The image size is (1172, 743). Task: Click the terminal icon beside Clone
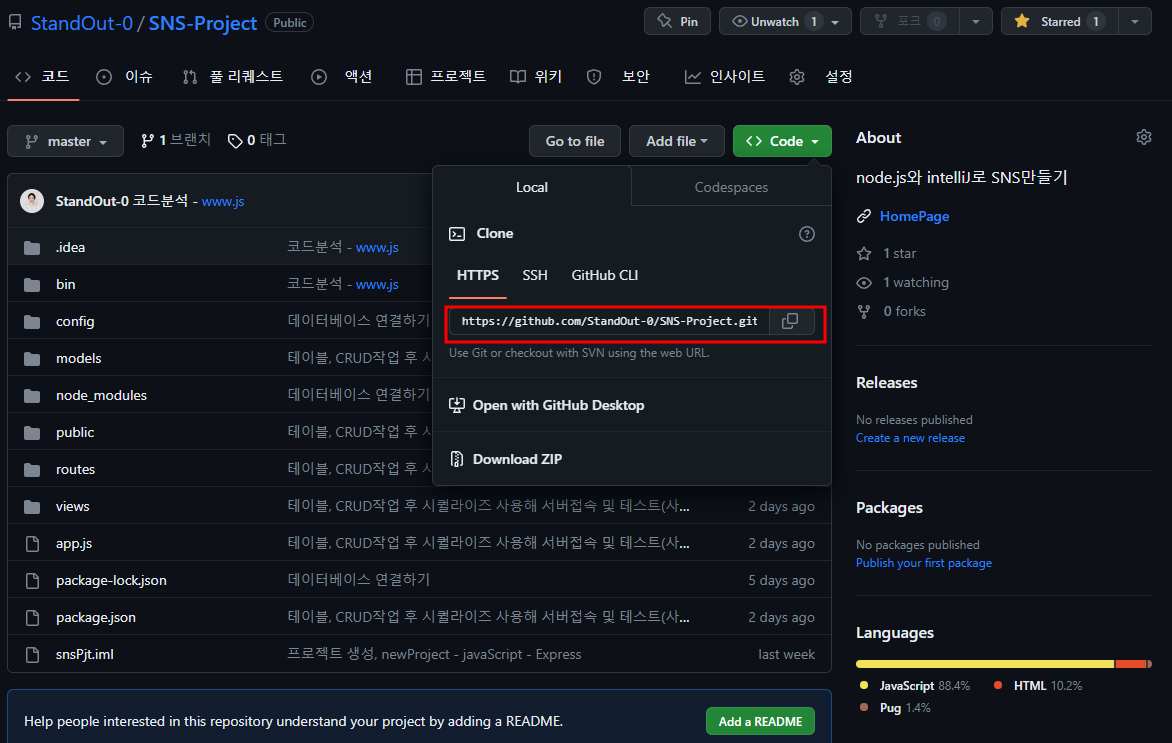[457, 234]
